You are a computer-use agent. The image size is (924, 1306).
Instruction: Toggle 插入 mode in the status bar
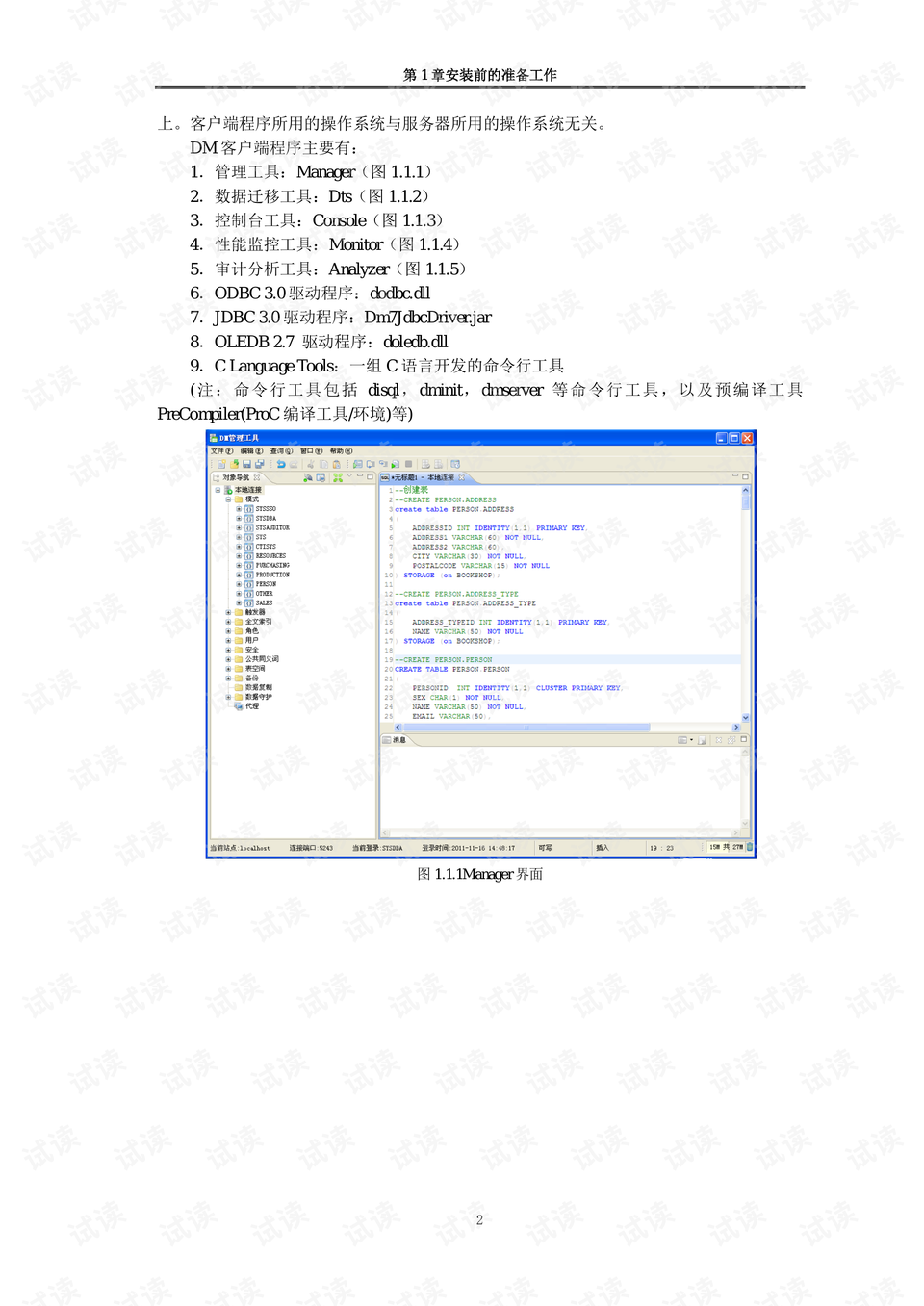click(x=603, y=847)
